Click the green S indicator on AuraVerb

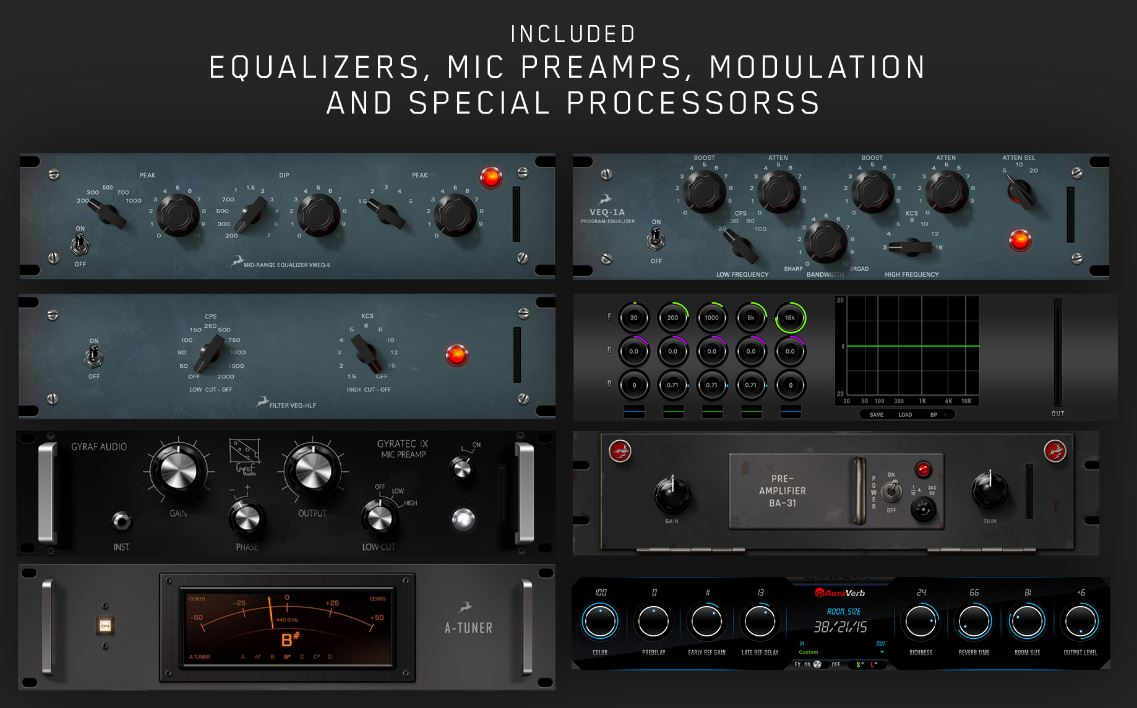click(x=859, y=664)
